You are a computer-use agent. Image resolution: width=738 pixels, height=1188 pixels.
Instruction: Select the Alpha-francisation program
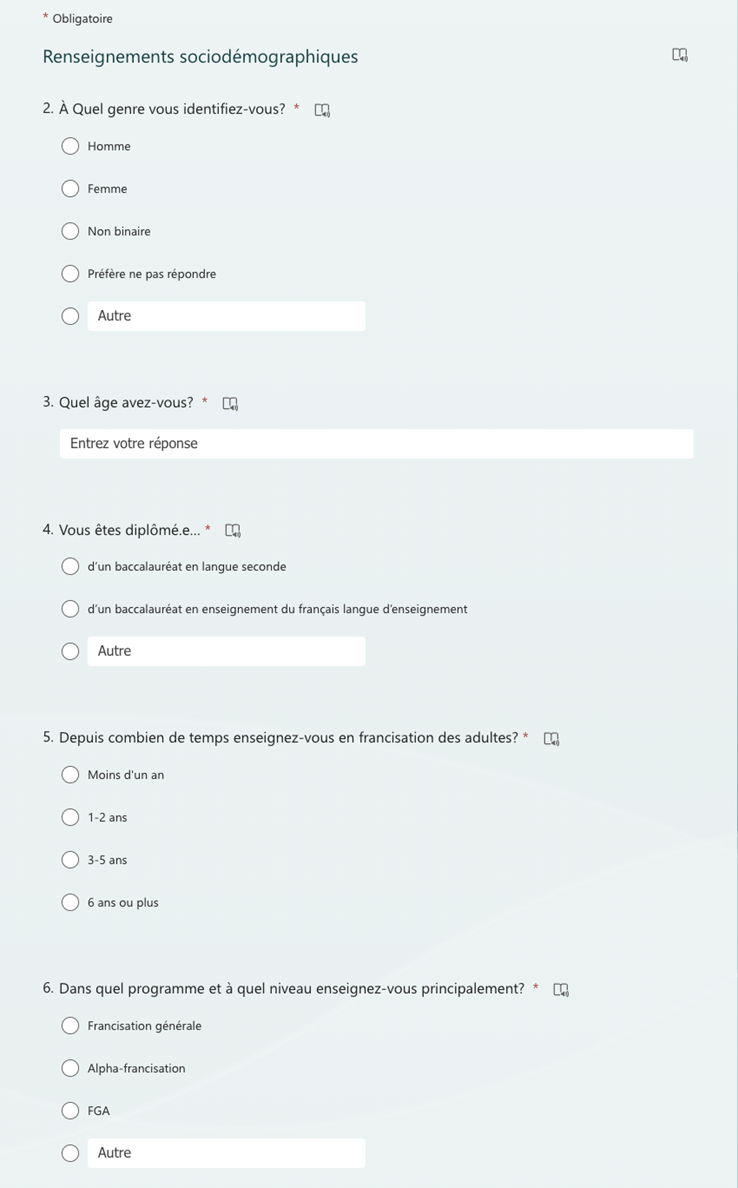pyautogui.click(x=70, y=1069)
